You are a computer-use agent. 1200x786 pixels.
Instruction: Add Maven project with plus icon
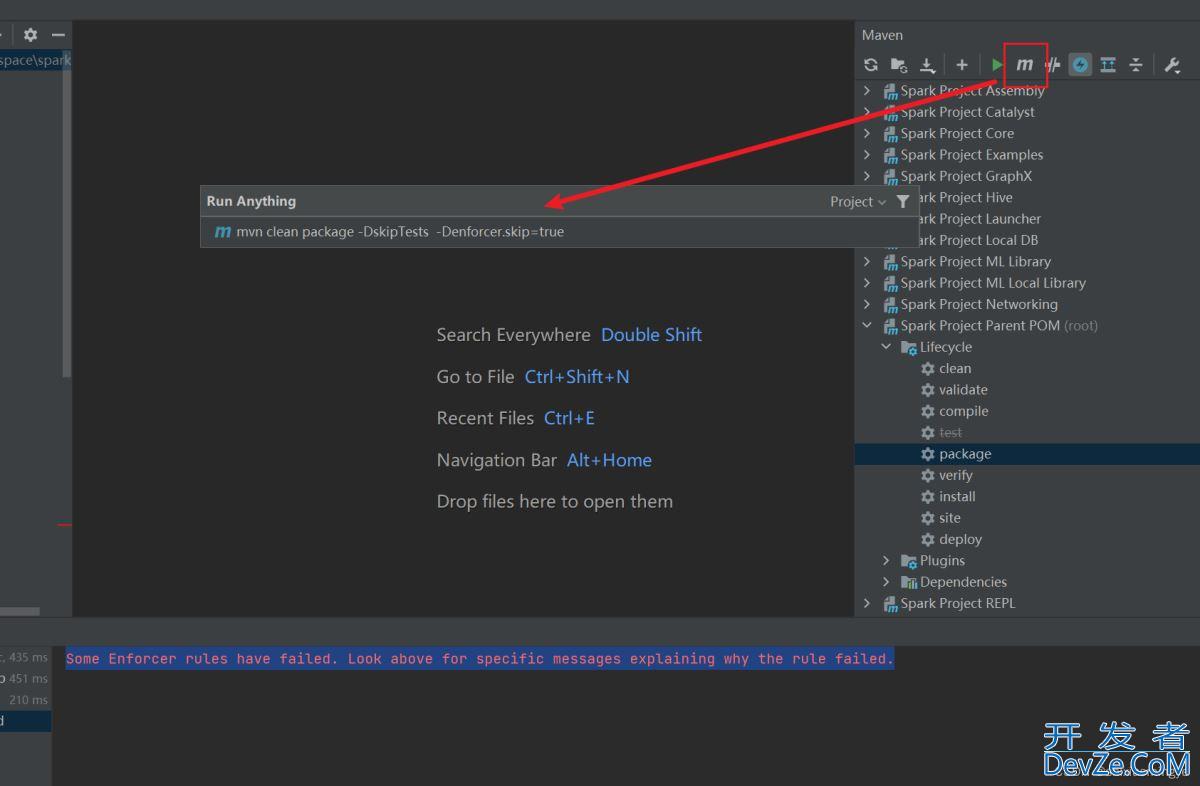(962, 65)
